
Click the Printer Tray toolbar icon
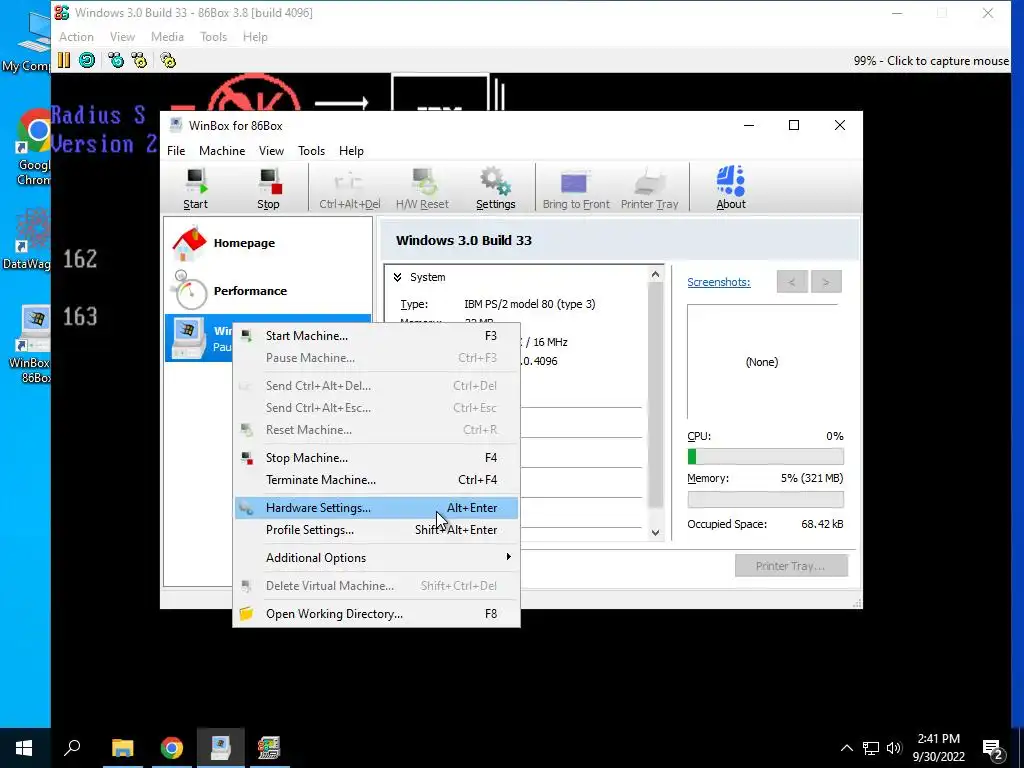click(x=649, y=188)
